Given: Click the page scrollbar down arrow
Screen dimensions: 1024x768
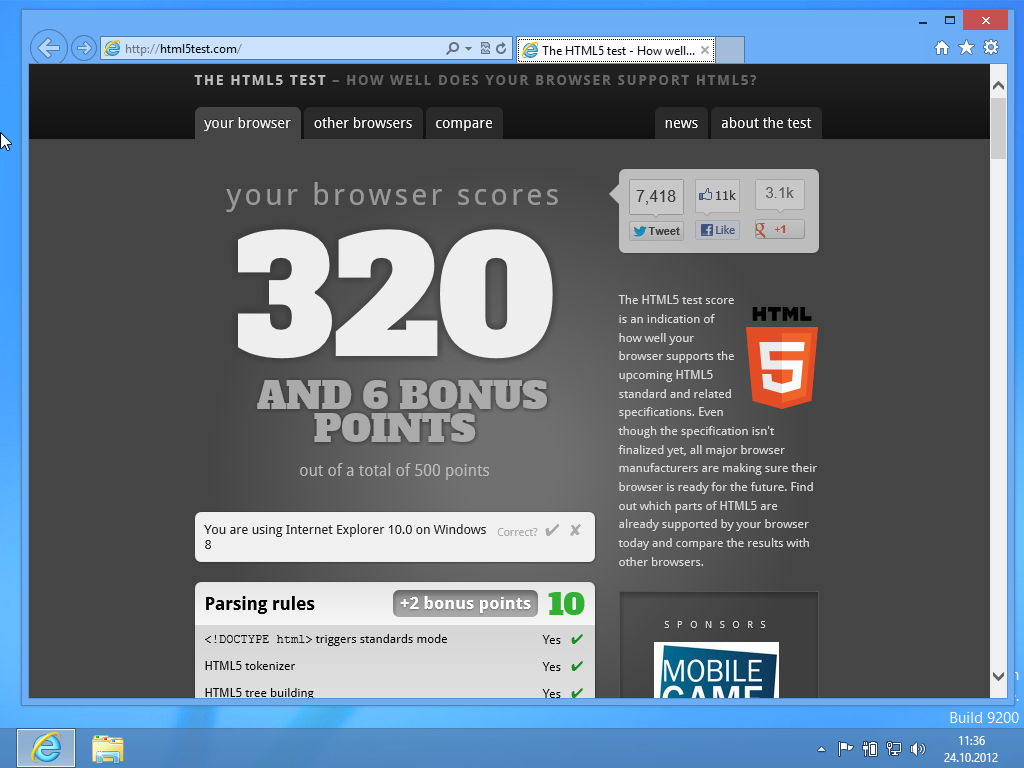Looking at the screenshot, I should (998, 677).
